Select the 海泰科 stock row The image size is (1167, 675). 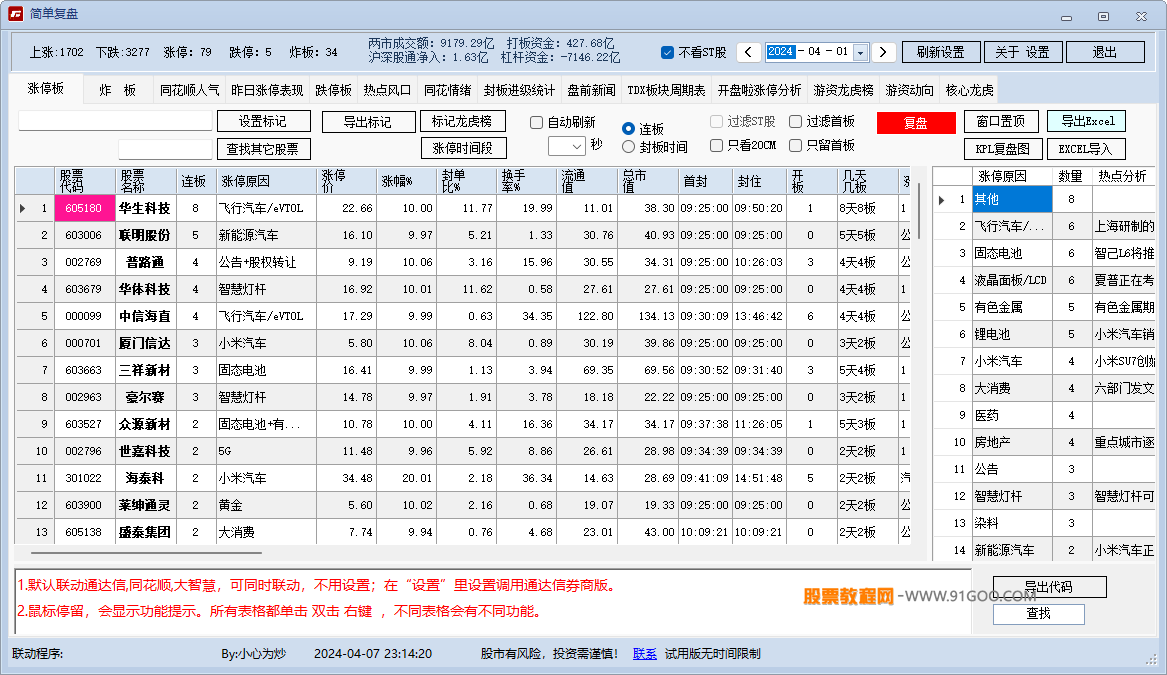462,479
